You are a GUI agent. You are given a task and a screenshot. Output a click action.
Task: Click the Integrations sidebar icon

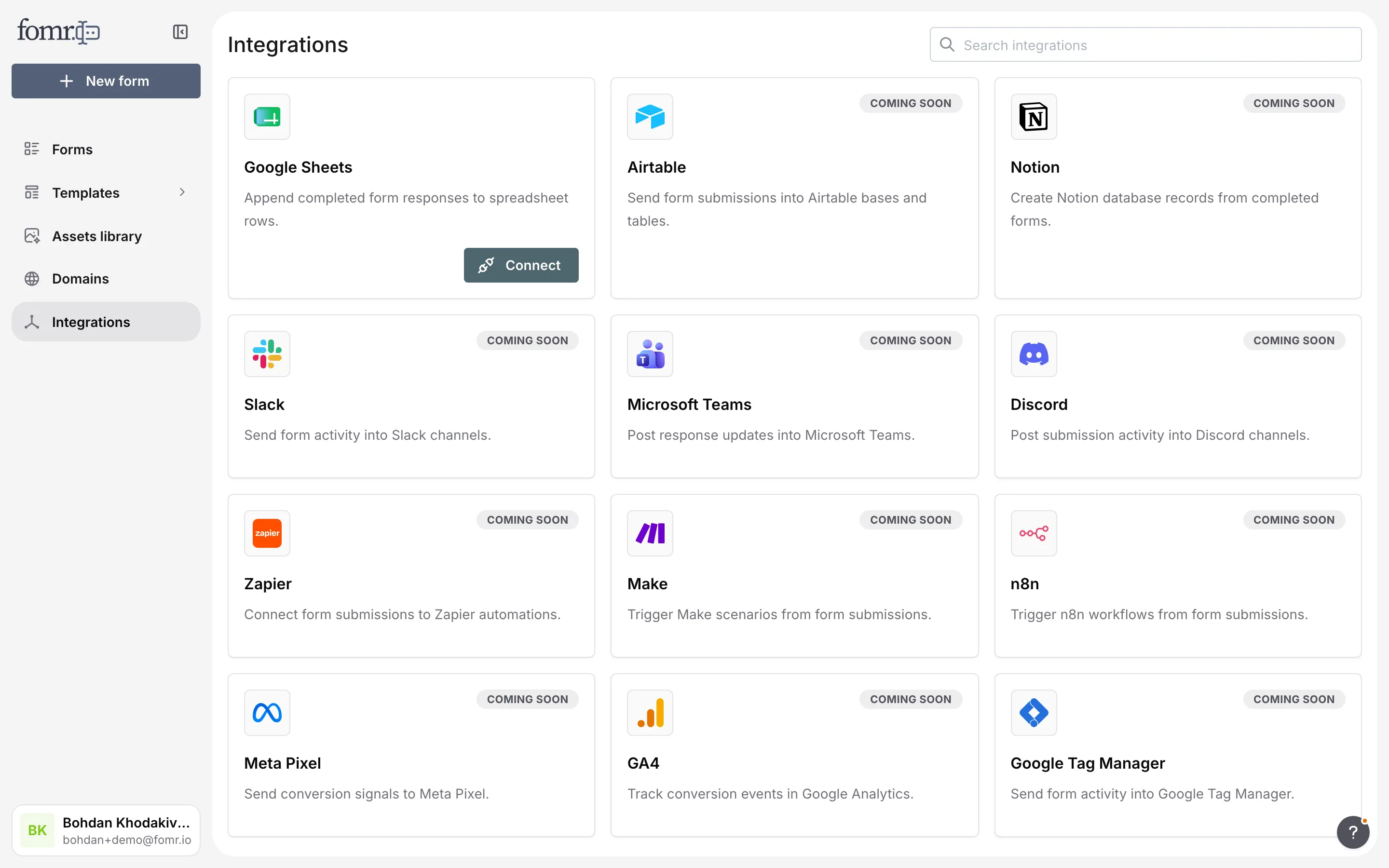coord(31,322)
